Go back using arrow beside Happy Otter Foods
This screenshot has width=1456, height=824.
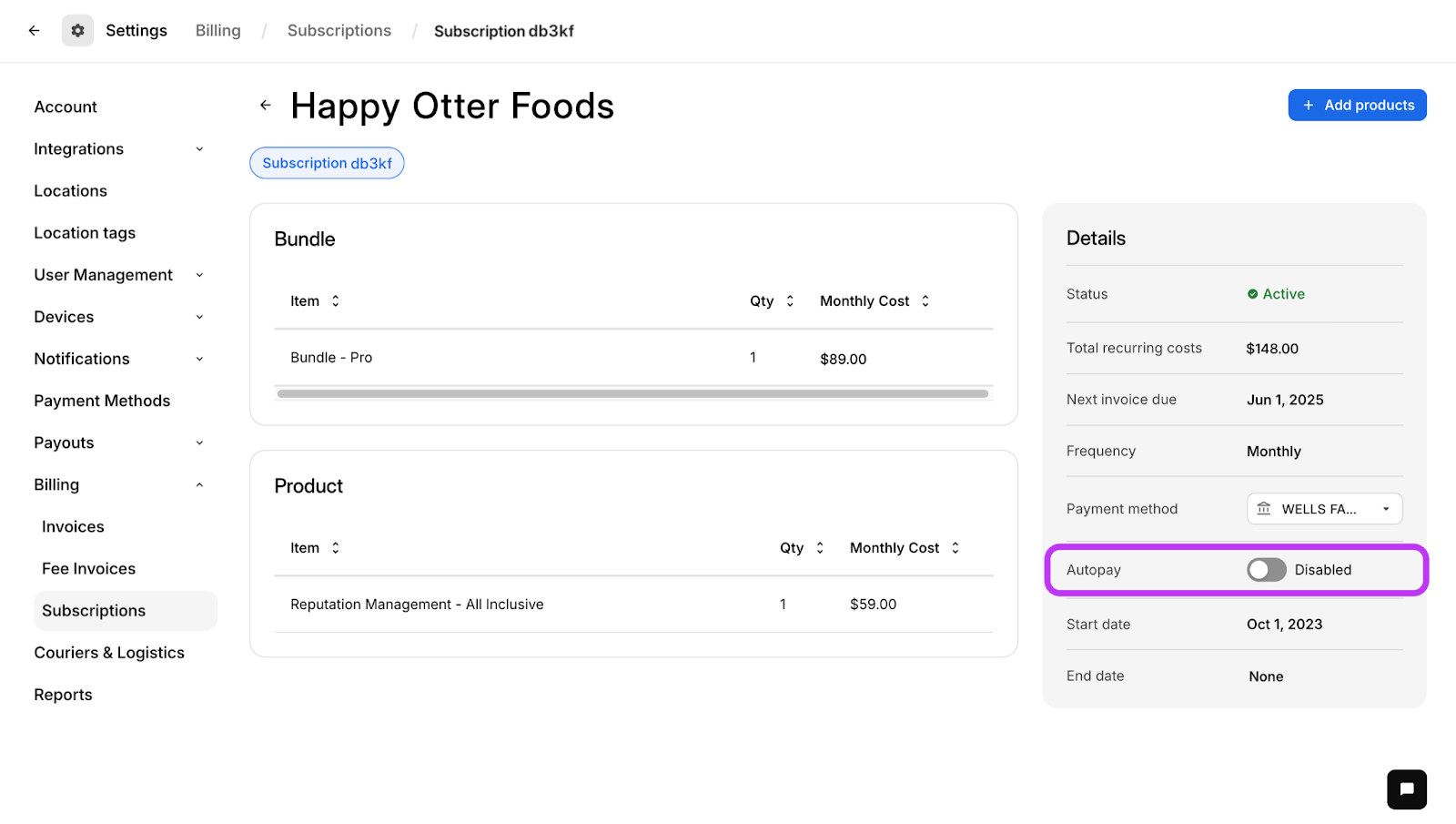point(265,105)
